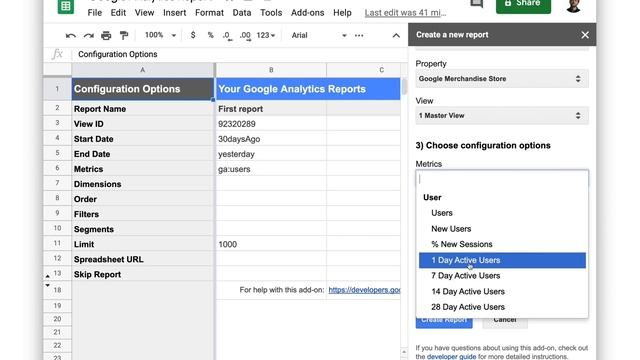Expand hidden rows arrow below row 13

pyautogui.click(x=48, y=285)
